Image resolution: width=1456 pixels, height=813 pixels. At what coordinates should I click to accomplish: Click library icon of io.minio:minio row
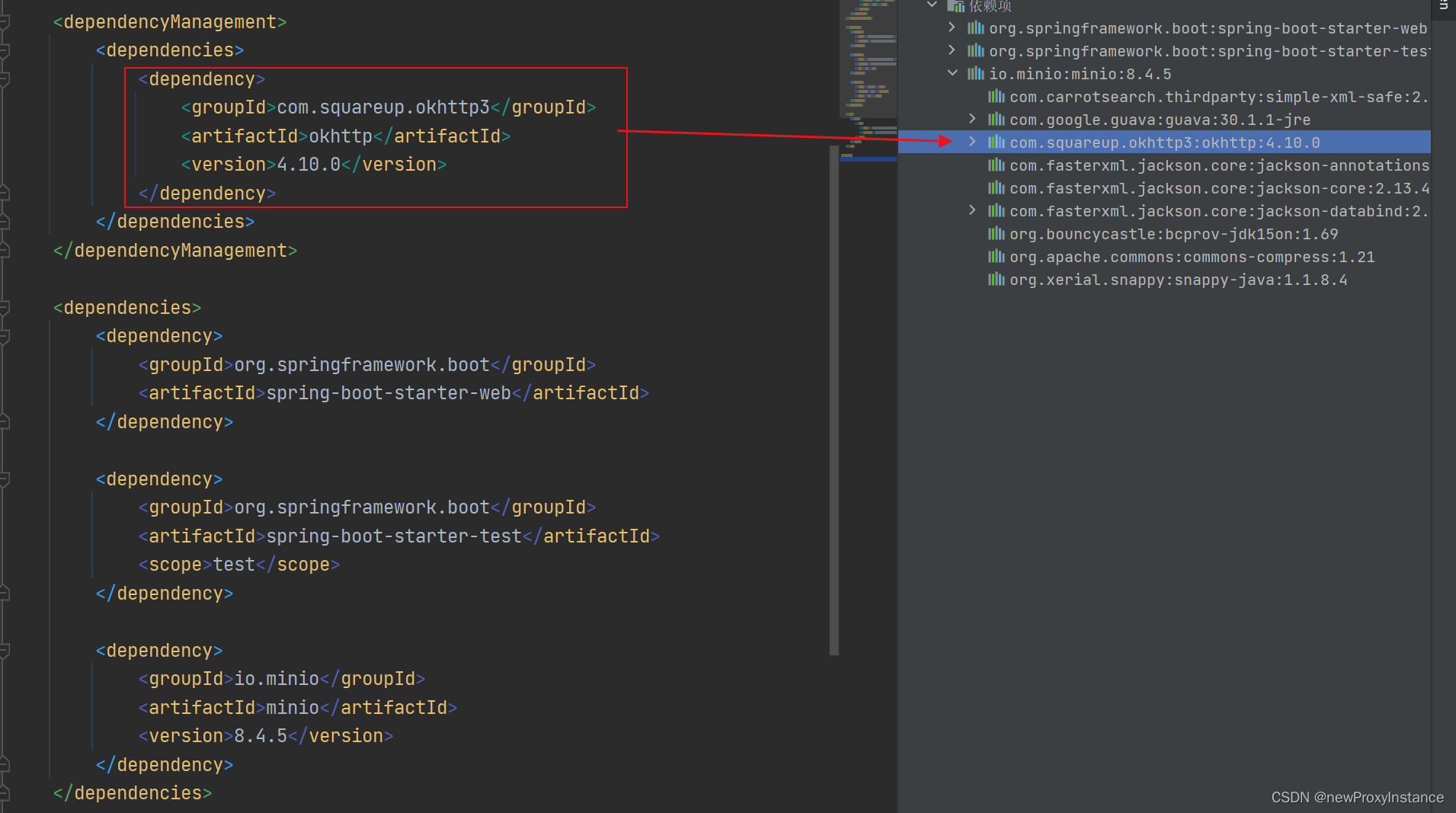coord(976,74)
